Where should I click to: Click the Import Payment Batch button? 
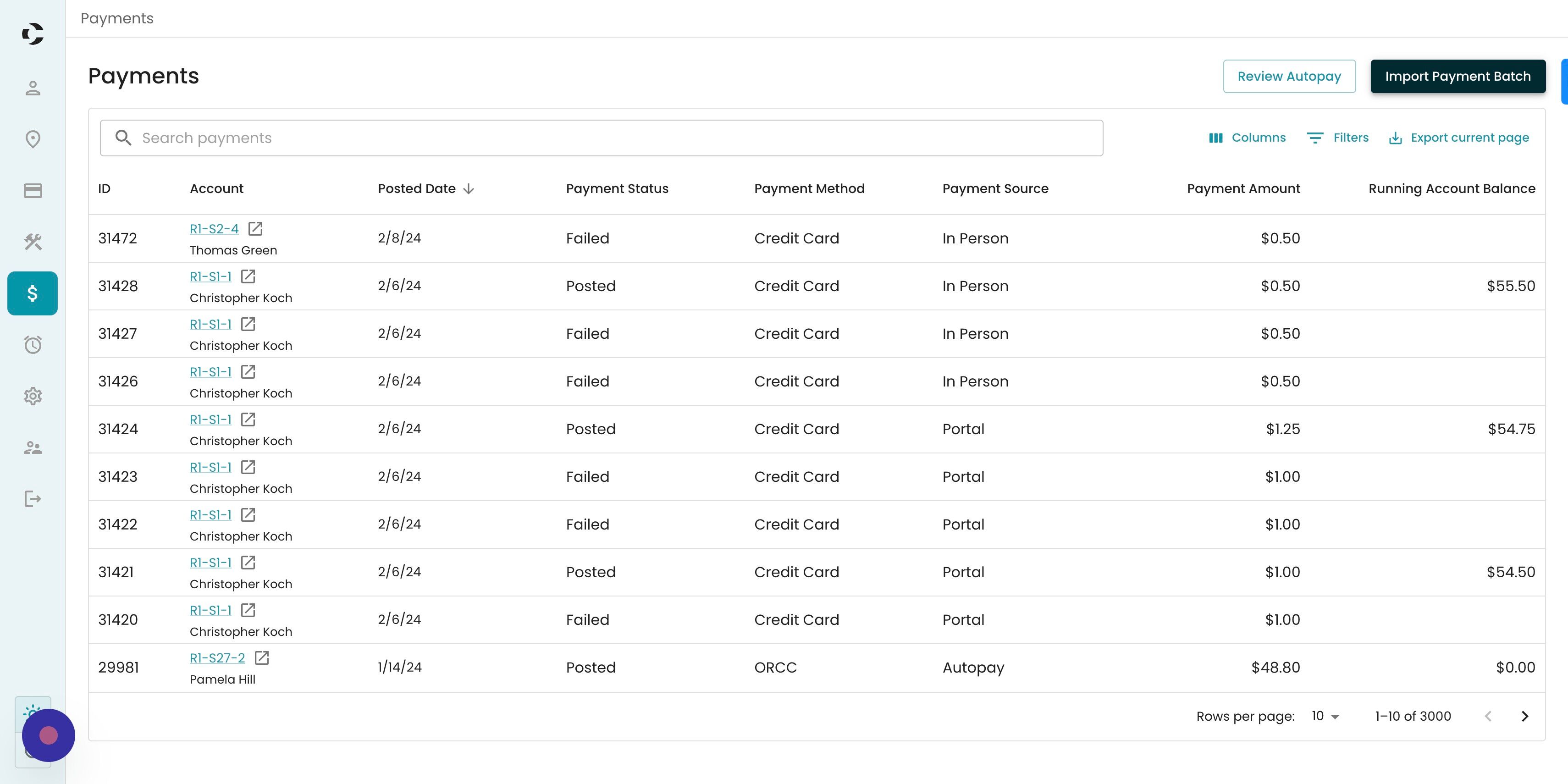point(1457,76)
